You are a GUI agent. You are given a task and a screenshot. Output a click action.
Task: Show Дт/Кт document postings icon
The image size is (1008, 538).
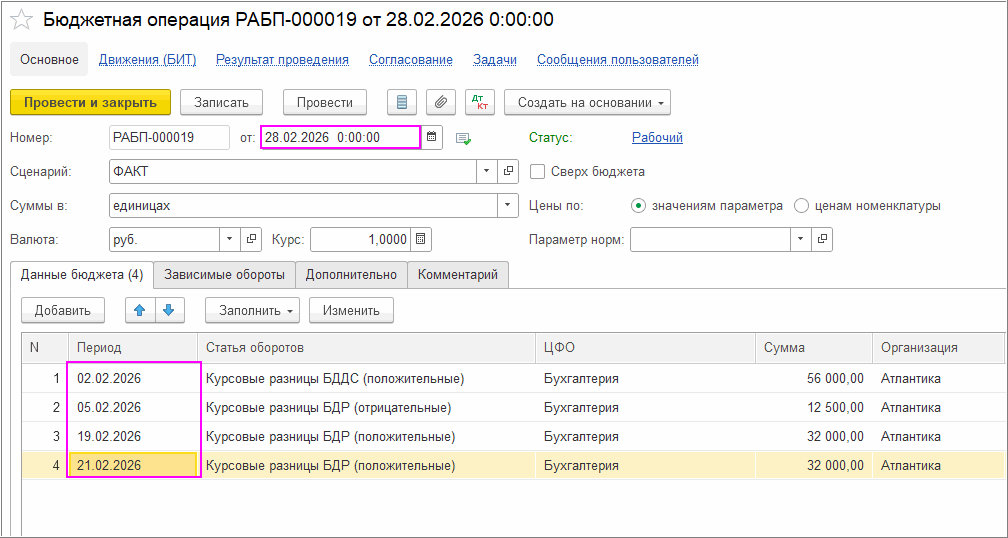[480, 102]
